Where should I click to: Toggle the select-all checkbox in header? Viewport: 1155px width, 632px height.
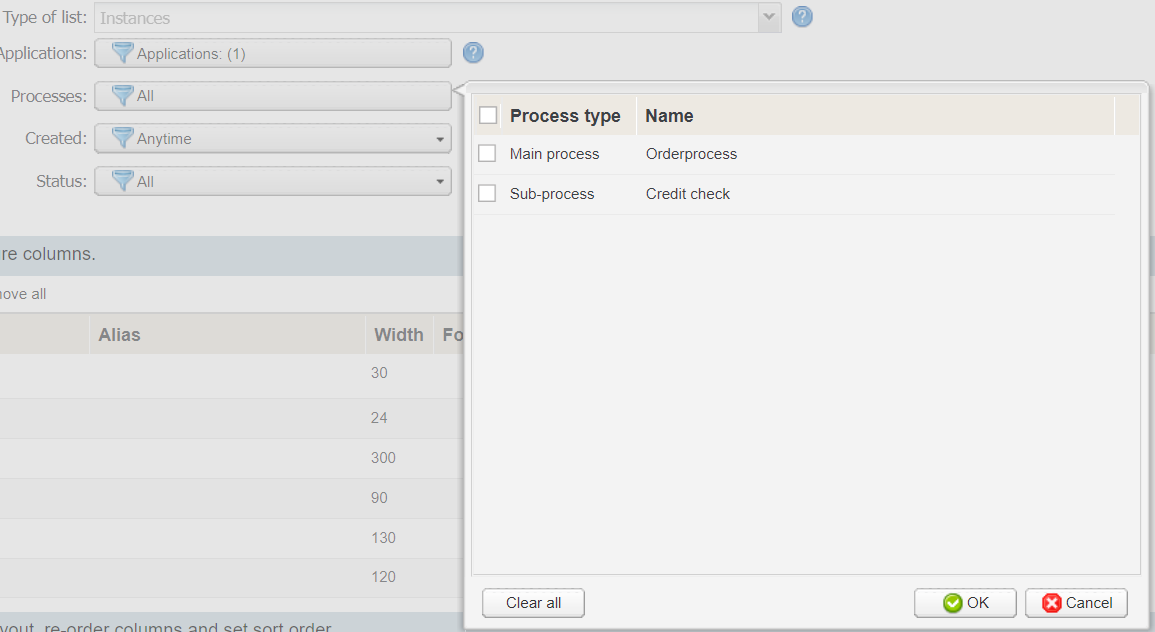point(488,115)
